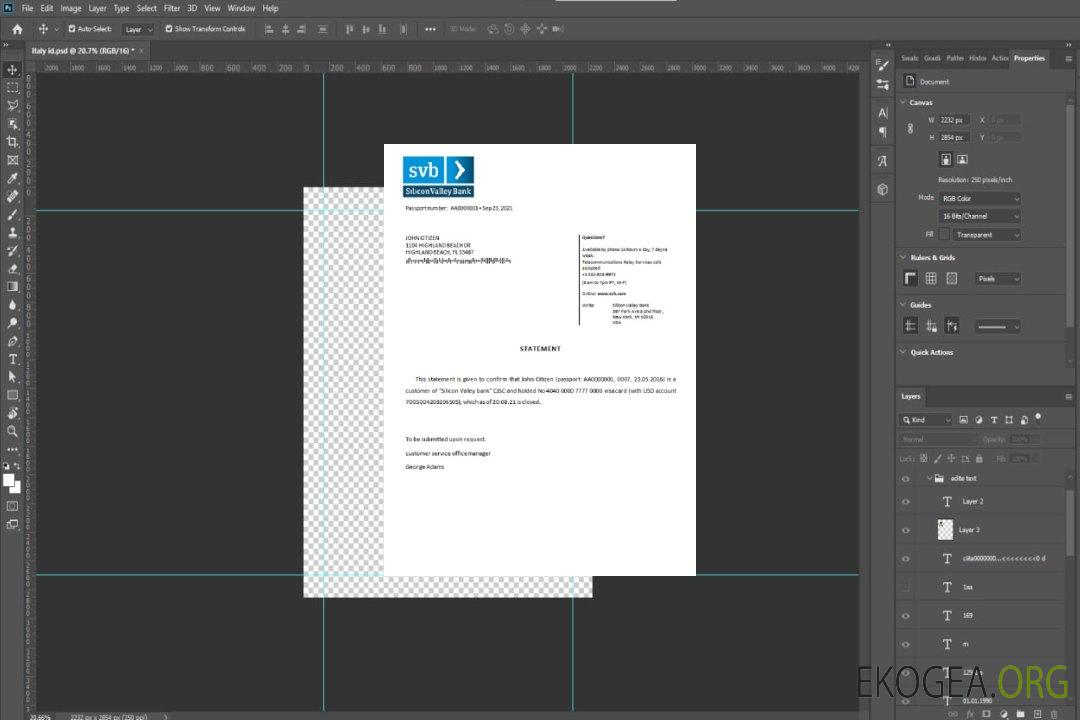The image size is (1080, 720).
Task: Hide the '169' text layer
Action: [906, 616]
